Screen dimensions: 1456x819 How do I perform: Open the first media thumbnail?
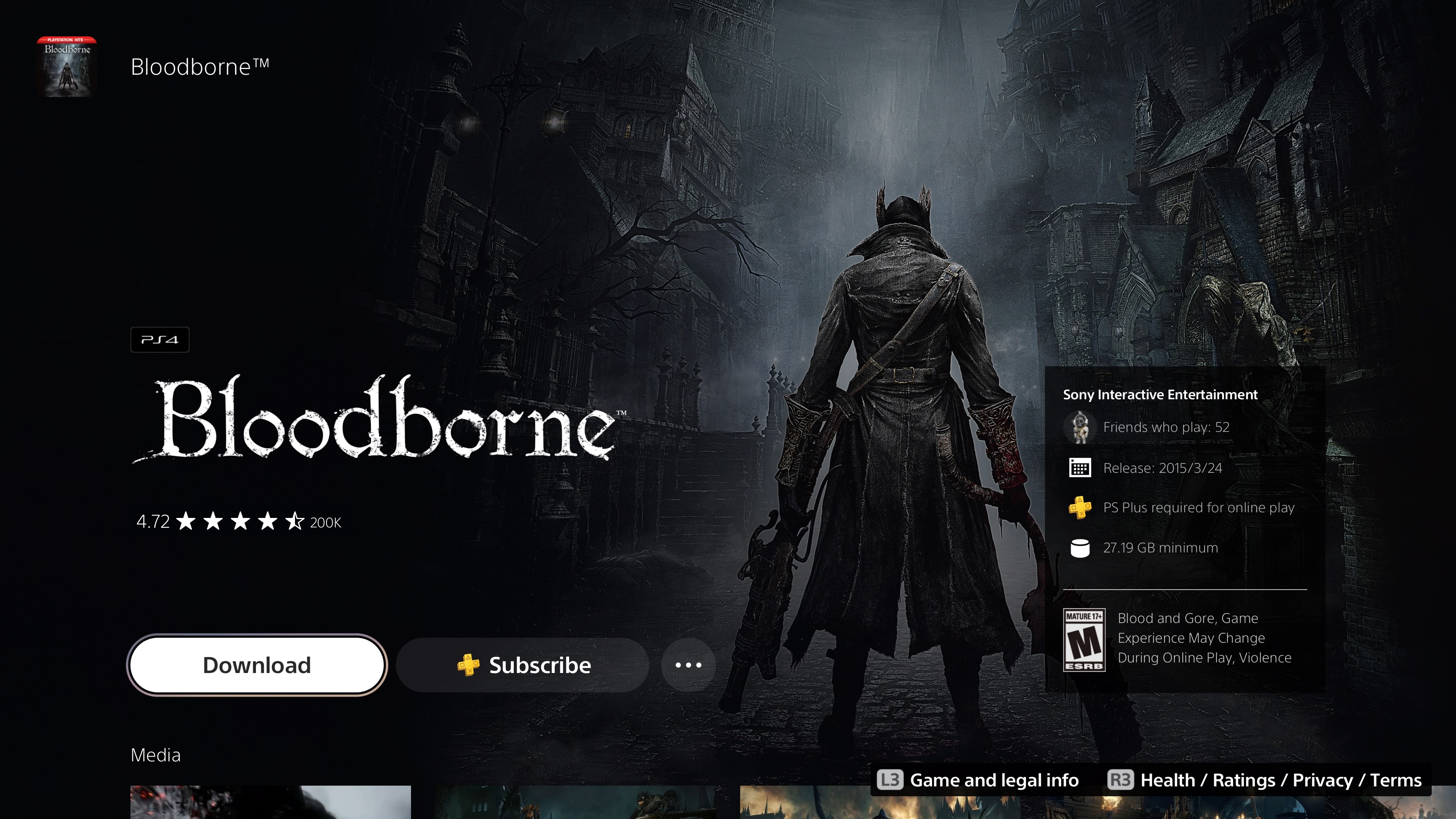pos(271,802)
